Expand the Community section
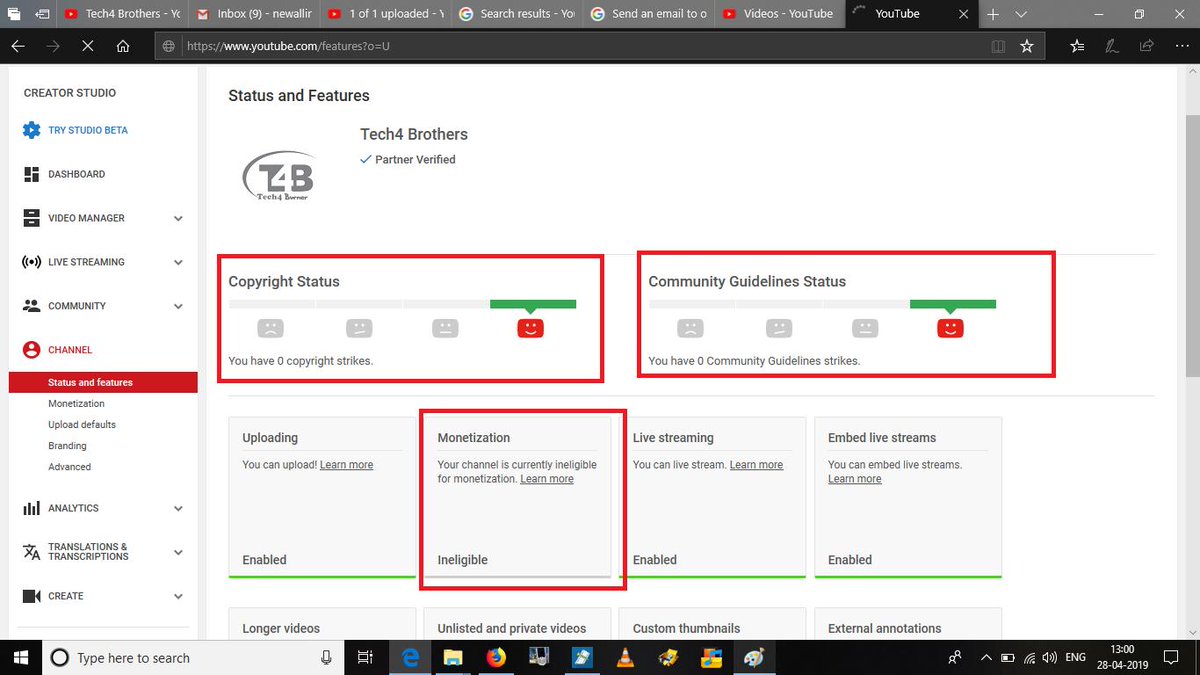The height and width of the screenshot is (675, 1200). (x=178, y=306)
